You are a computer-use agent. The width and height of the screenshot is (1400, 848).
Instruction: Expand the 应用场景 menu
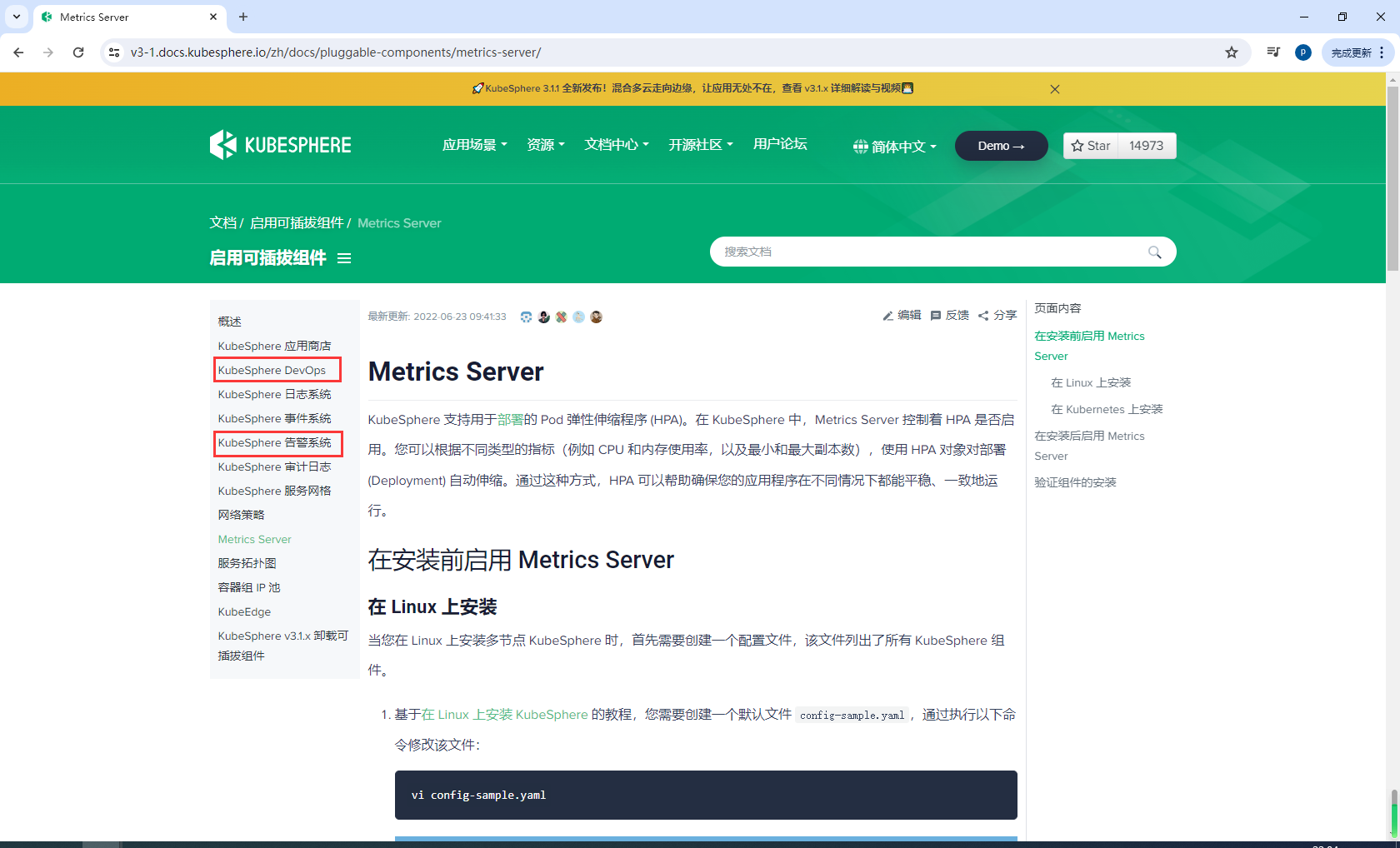[x=474, y=144]
